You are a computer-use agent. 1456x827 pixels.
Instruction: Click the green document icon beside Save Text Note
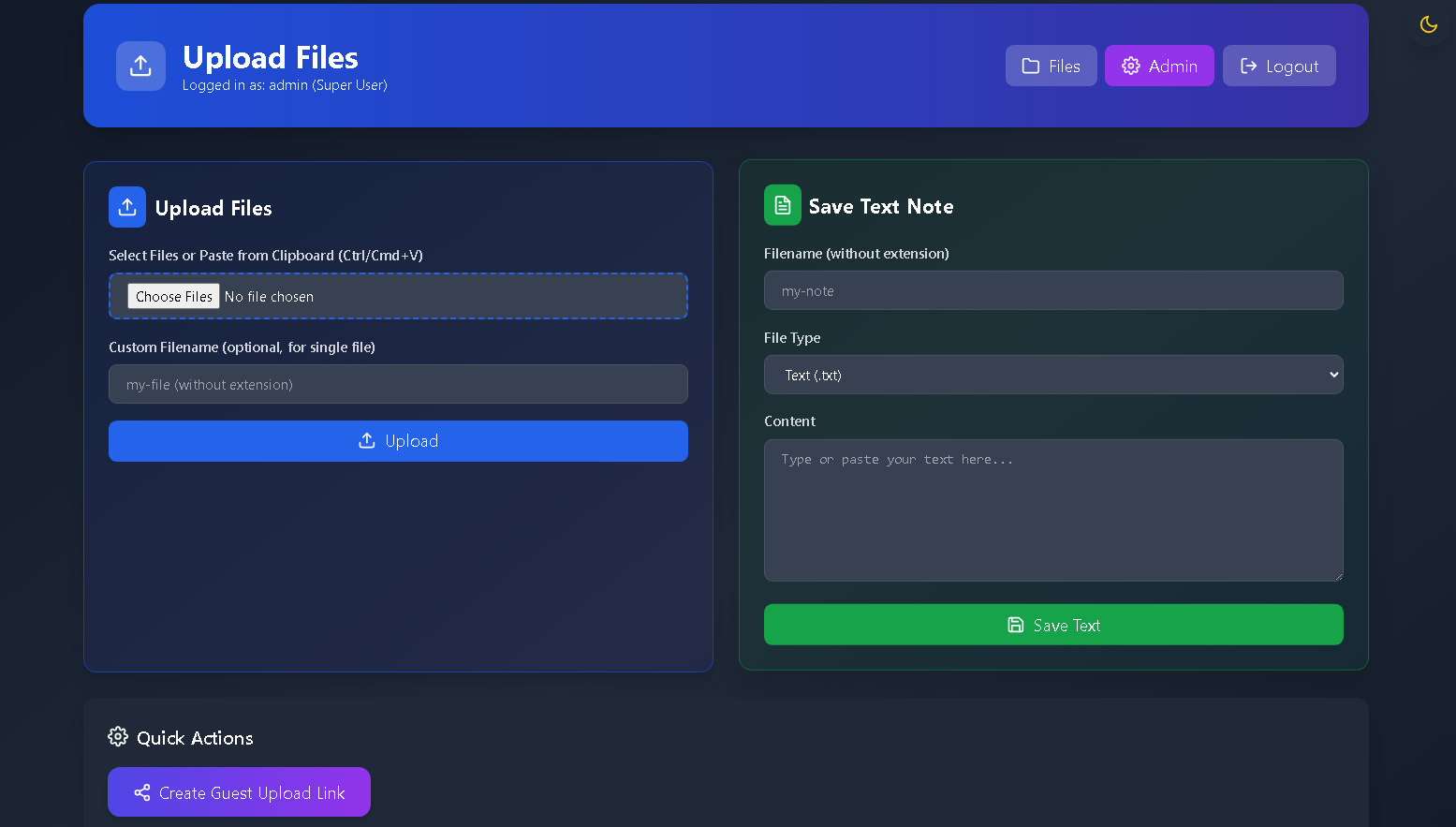[782, 205]
